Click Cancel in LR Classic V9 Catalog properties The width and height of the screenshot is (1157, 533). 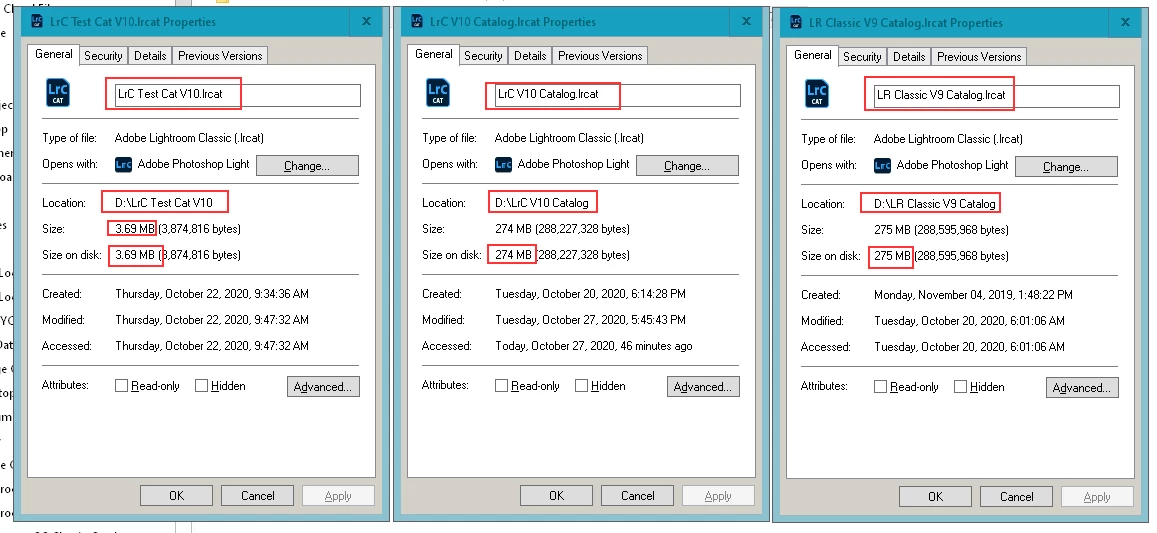coord(1016,496)
